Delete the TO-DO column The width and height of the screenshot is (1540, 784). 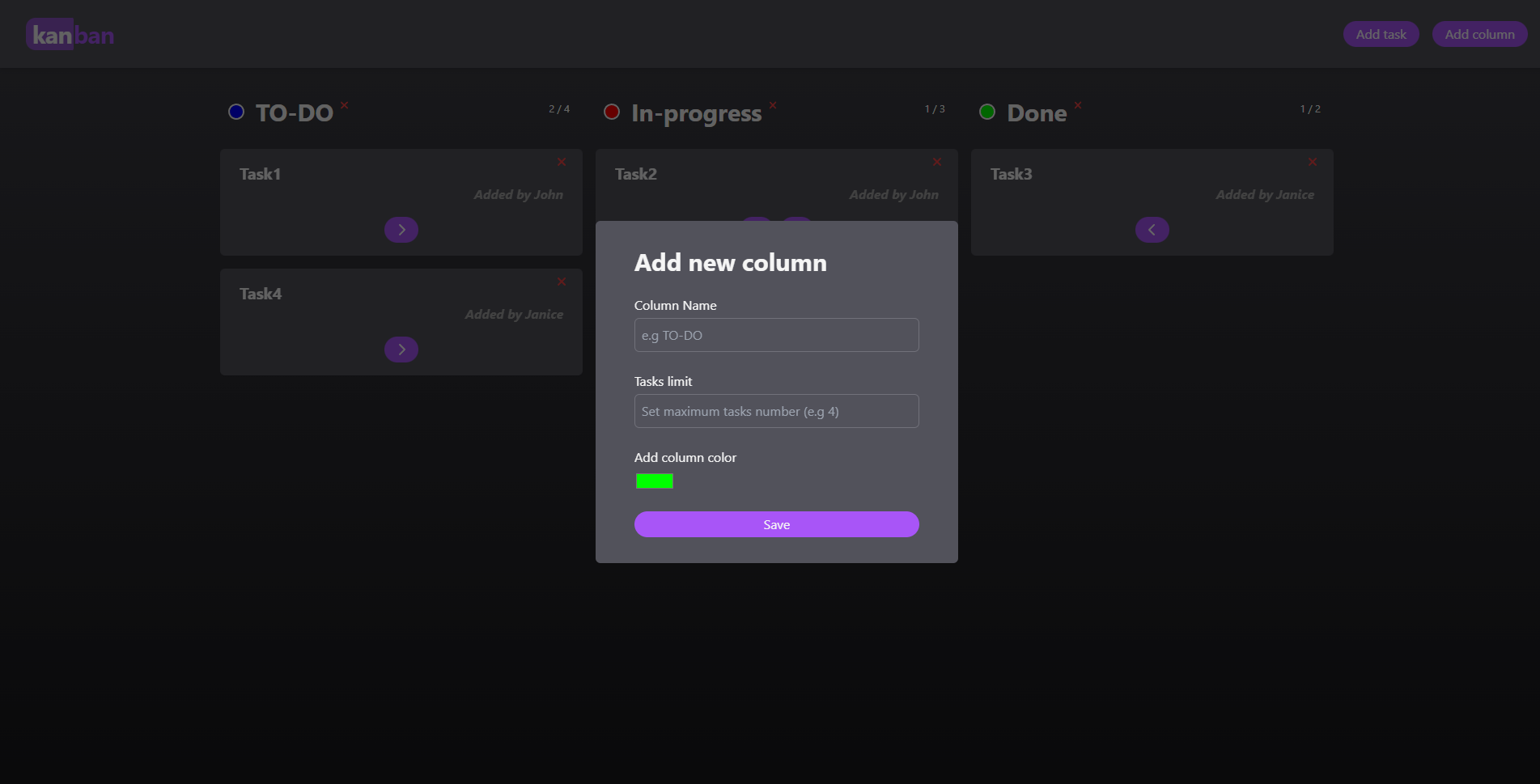[x=344, y=105]
